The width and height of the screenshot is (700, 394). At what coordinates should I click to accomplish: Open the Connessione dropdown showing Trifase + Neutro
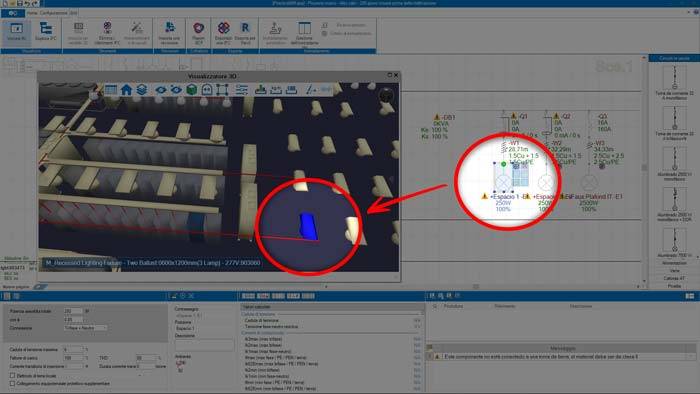85,328
